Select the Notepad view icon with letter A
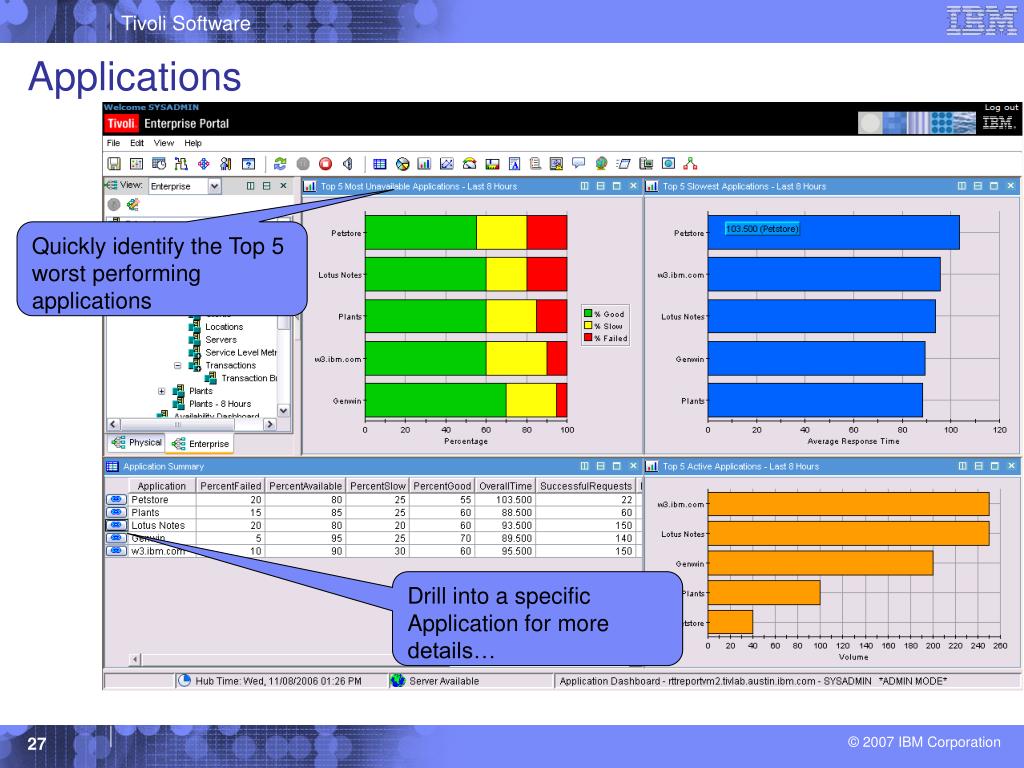This screenshot has width=1024, height=768. pyautogui.click(x=514, y=163)
